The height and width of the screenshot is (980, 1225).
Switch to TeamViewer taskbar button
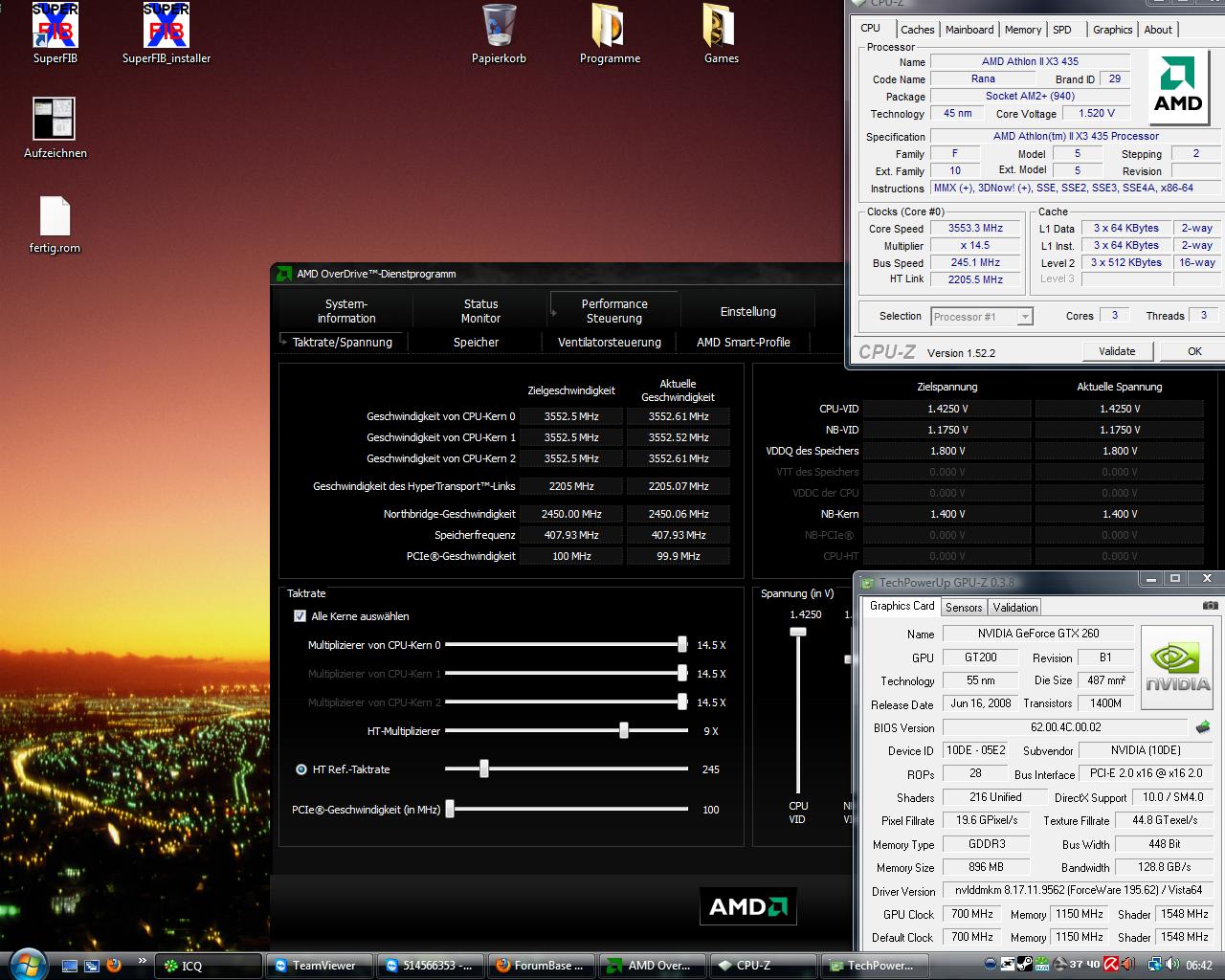click(x=321, y=966)
